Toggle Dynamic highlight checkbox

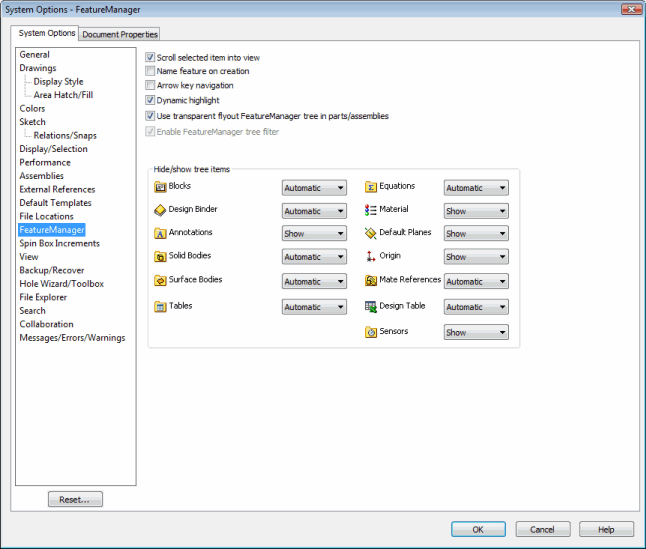pos(150,100)
